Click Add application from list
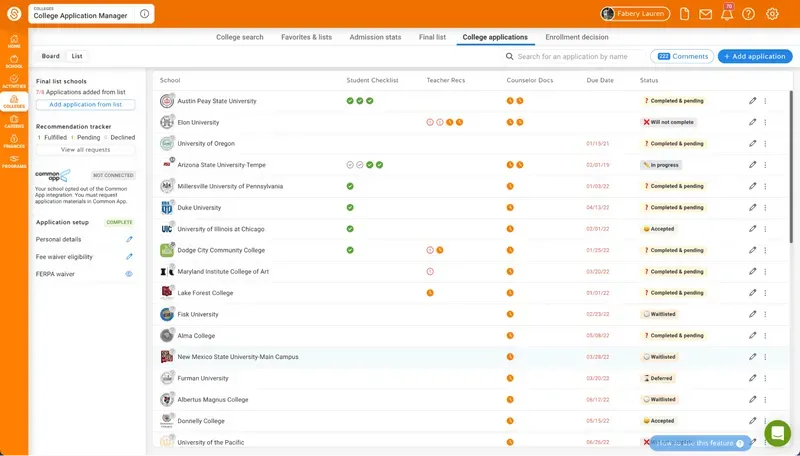Screen dimensions: 800x456 coord(85,105)
